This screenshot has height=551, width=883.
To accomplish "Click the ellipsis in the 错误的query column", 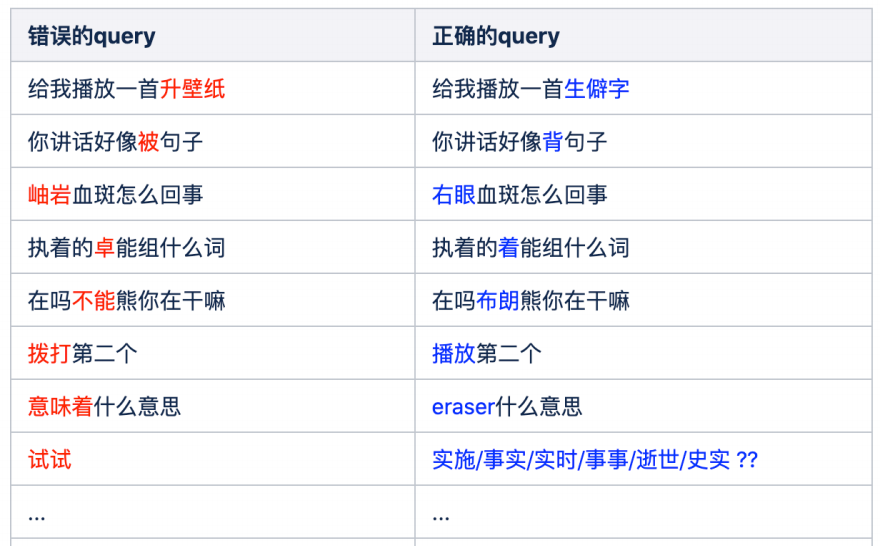I will pos(37,517).
